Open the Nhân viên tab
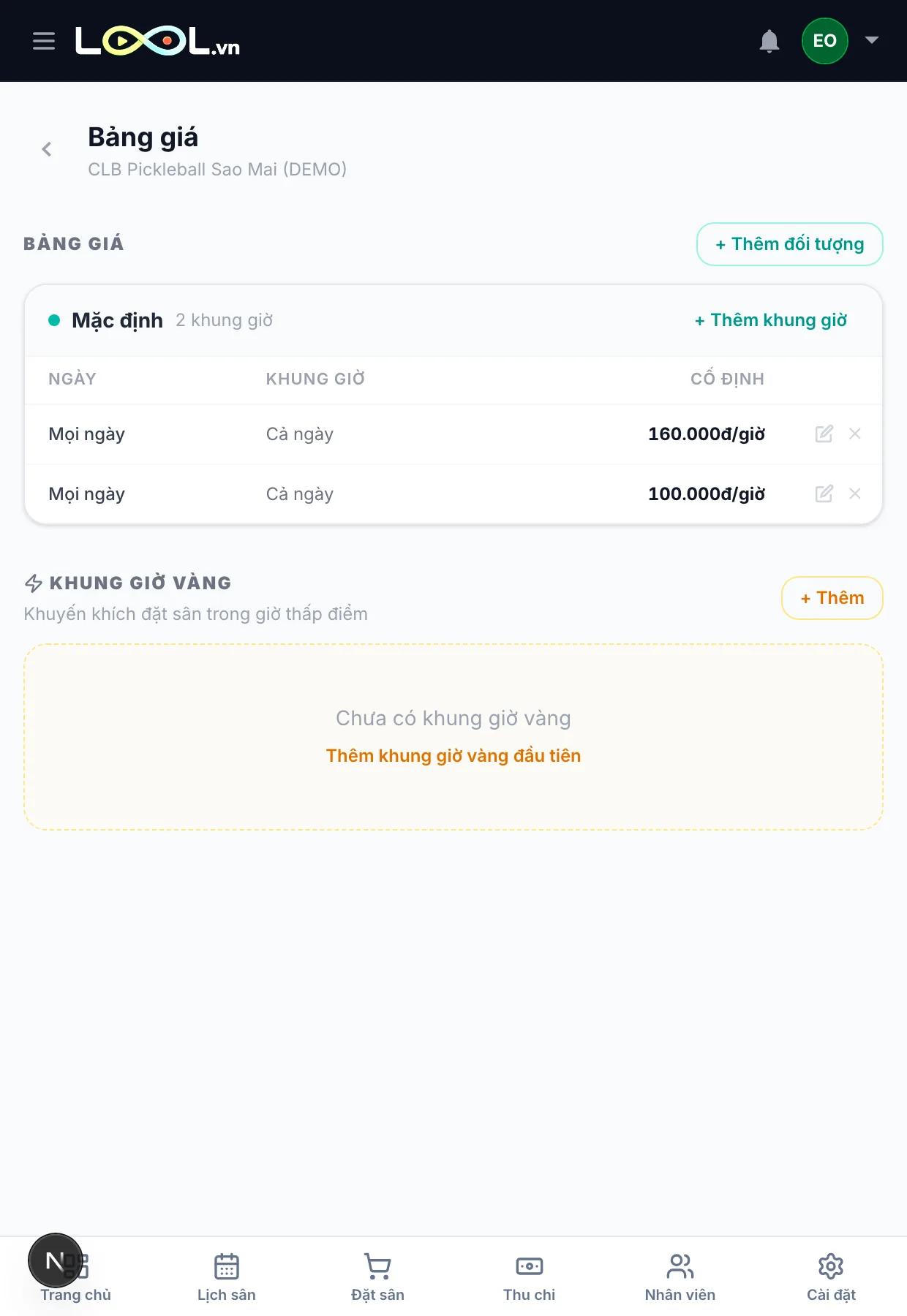This screenshot has width=907, height=1316. [x=680, y=1277]
